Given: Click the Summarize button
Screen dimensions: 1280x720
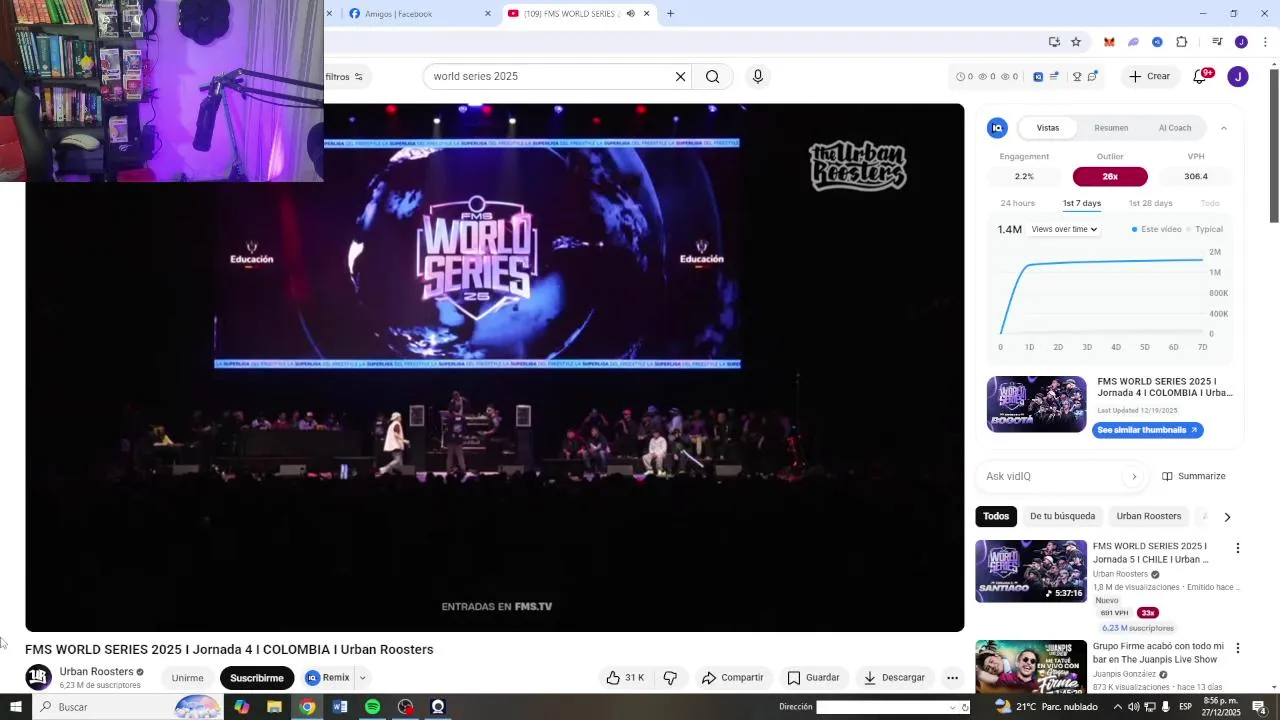Looking at the screenshot, I should tap(1193, 476).
